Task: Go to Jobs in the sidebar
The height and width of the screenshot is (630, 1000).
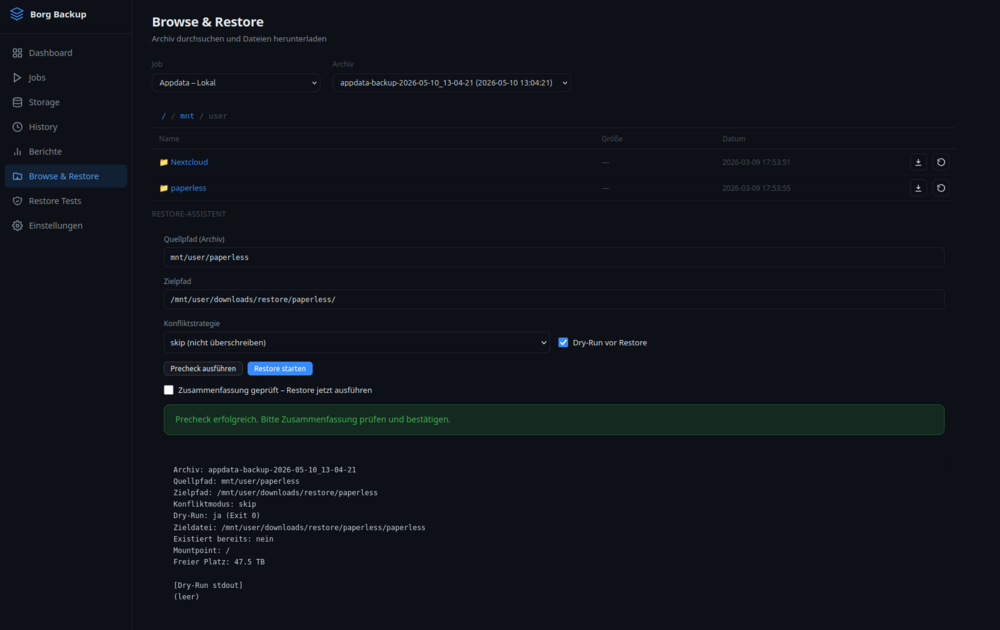Action: (66, 78)
